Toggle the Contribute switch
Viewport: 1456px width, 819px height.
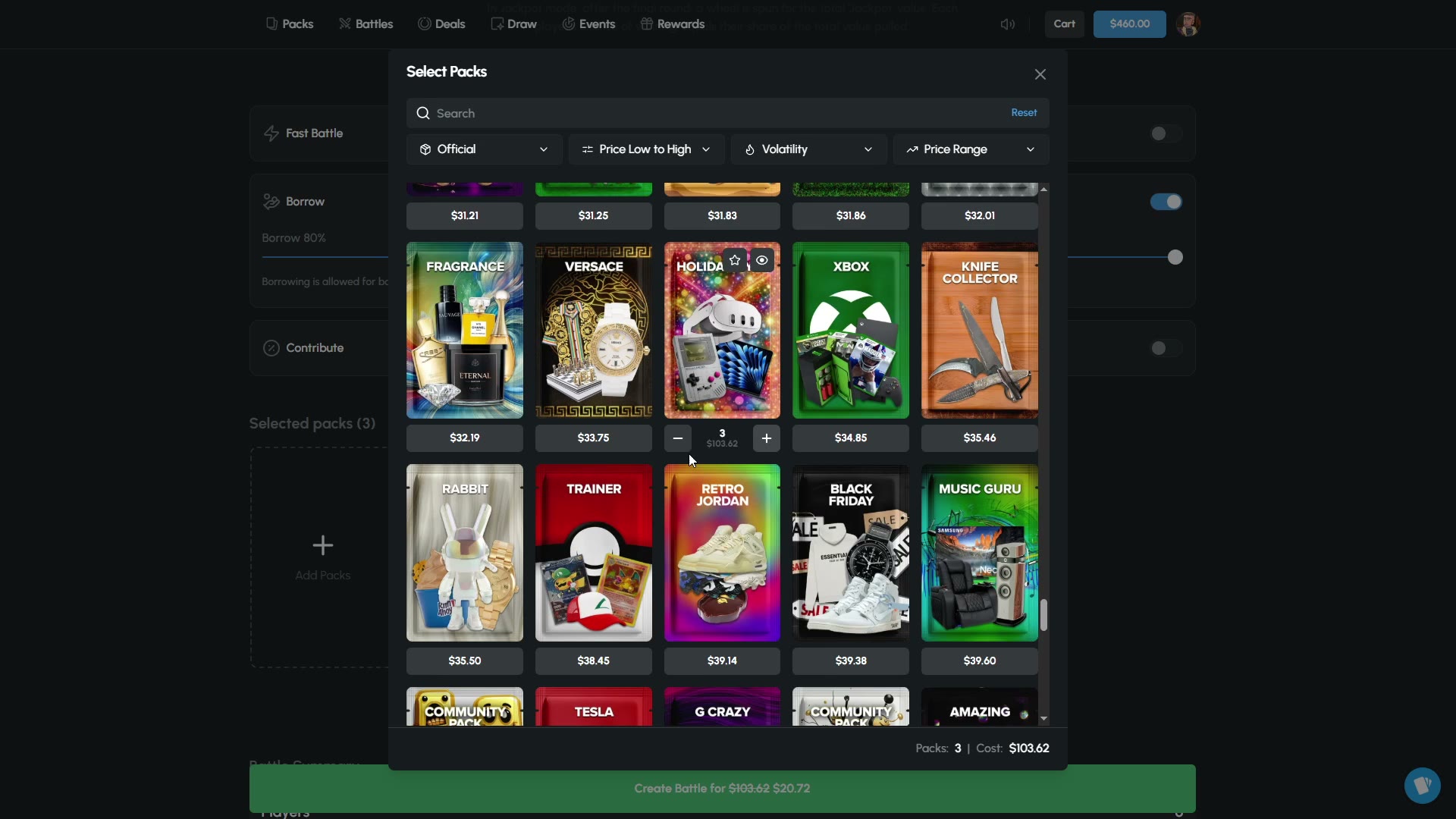[x=1166, y=348]
